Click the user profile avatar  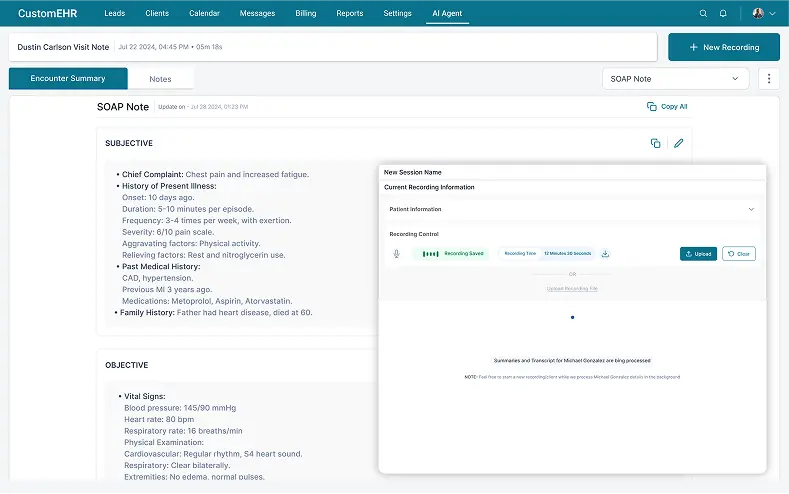click(758, 14)
